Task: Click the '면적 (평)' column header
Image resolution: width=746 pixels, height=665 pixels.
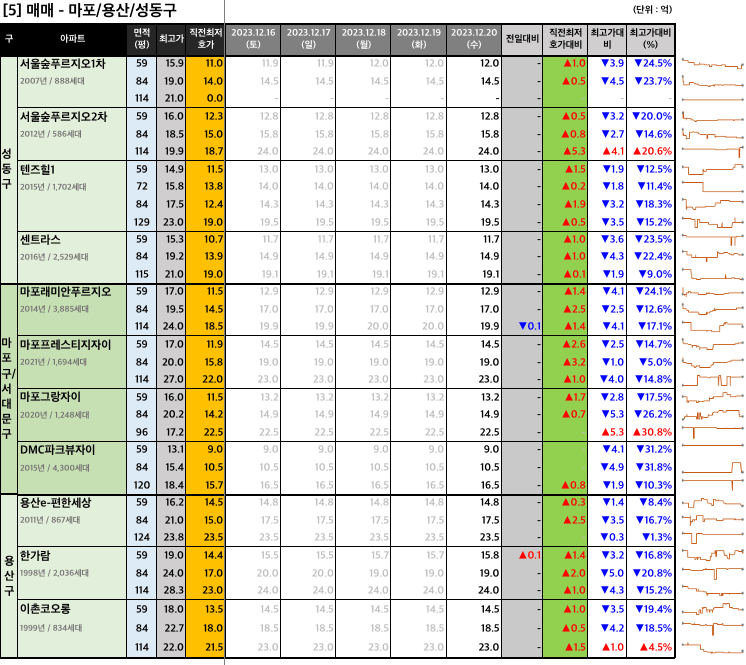Action: [142, 39]
